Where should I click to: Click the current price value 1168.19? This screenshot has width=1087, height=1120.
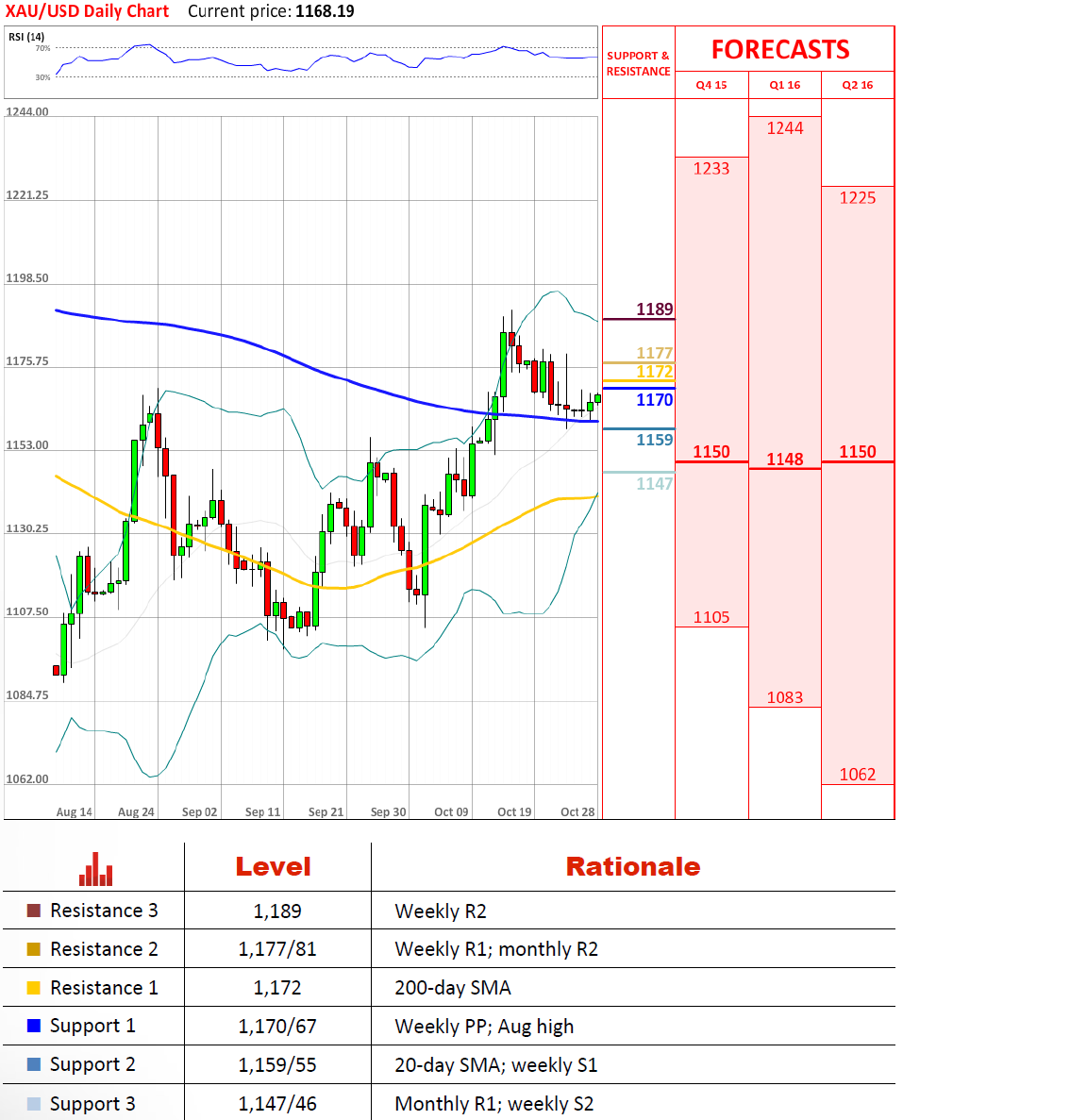click(x=325, y=11)
